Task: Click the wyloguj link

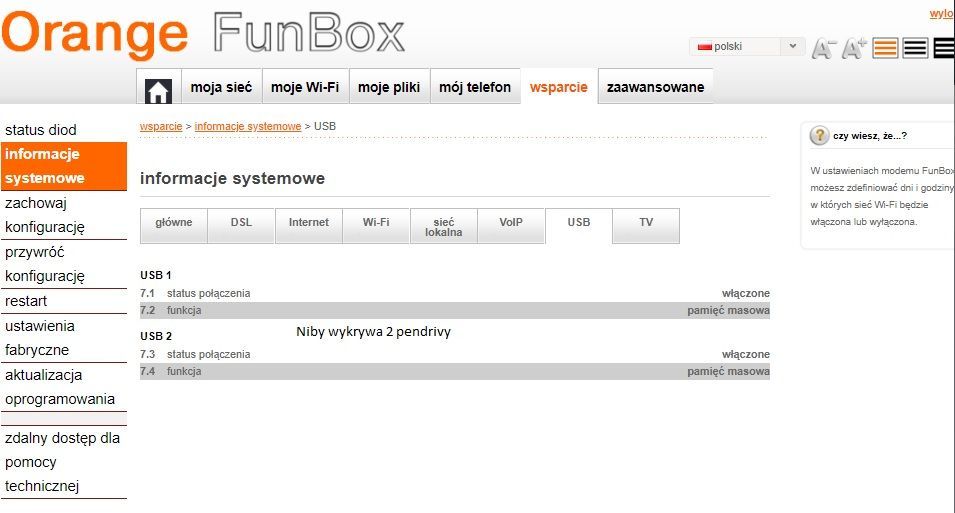Action: 942,13
